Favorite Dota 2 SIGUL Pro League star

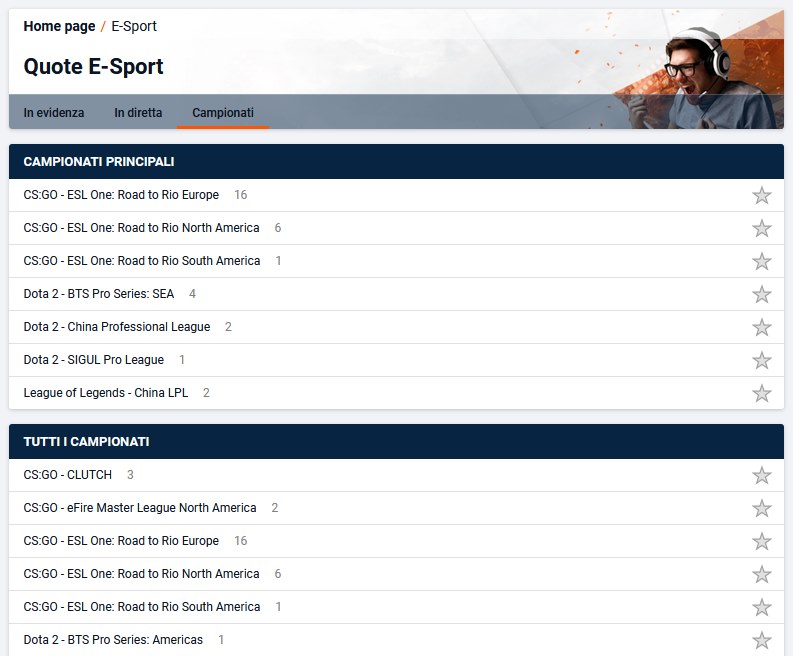coord(761,360)
